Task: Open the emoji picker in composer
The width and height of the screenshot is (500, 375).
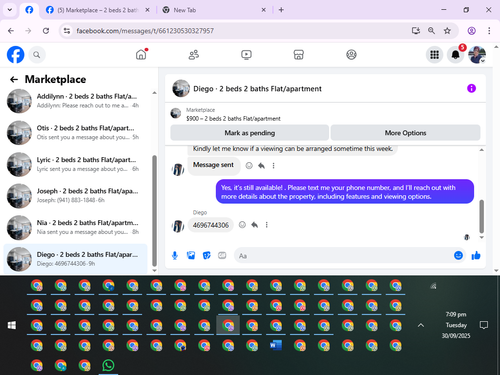Action: (458, 255)
